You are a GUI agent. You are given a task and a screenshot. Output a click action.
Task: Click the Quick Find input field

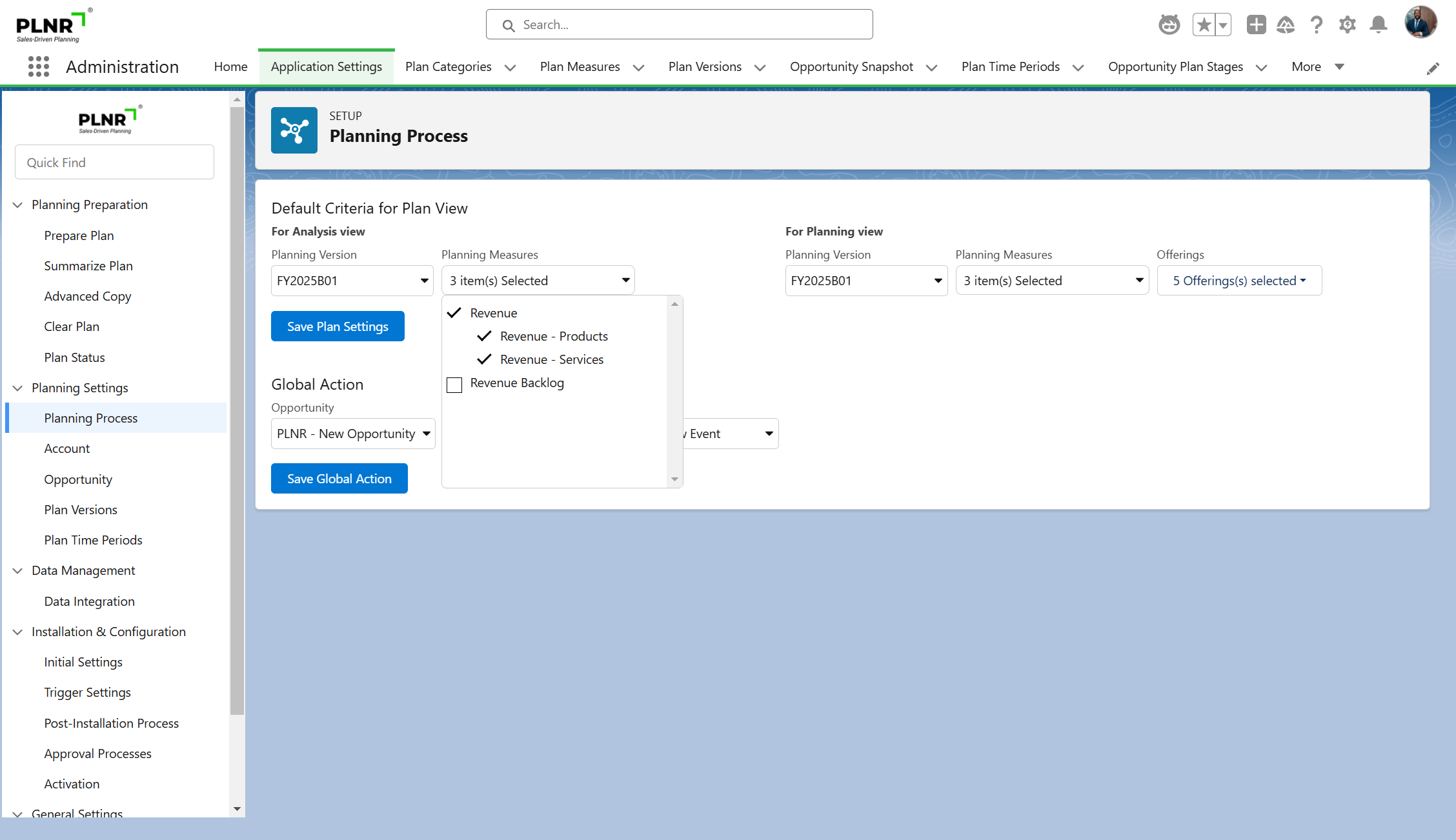click(x=114, y=163)
